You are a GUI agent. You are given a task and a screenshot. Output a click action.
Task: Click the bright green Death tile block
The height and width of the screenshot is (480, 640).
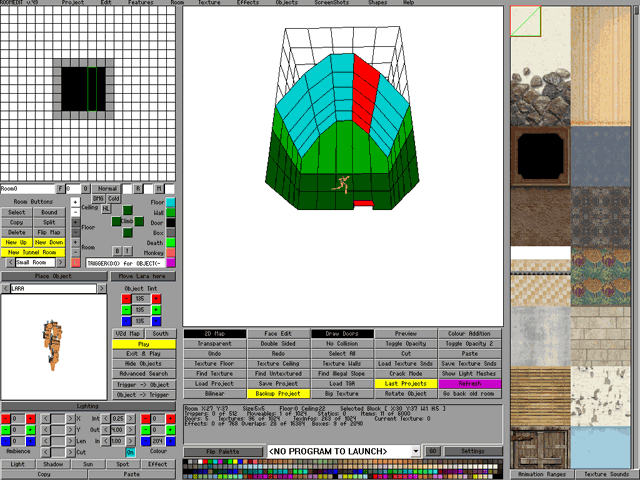[171, 242]
